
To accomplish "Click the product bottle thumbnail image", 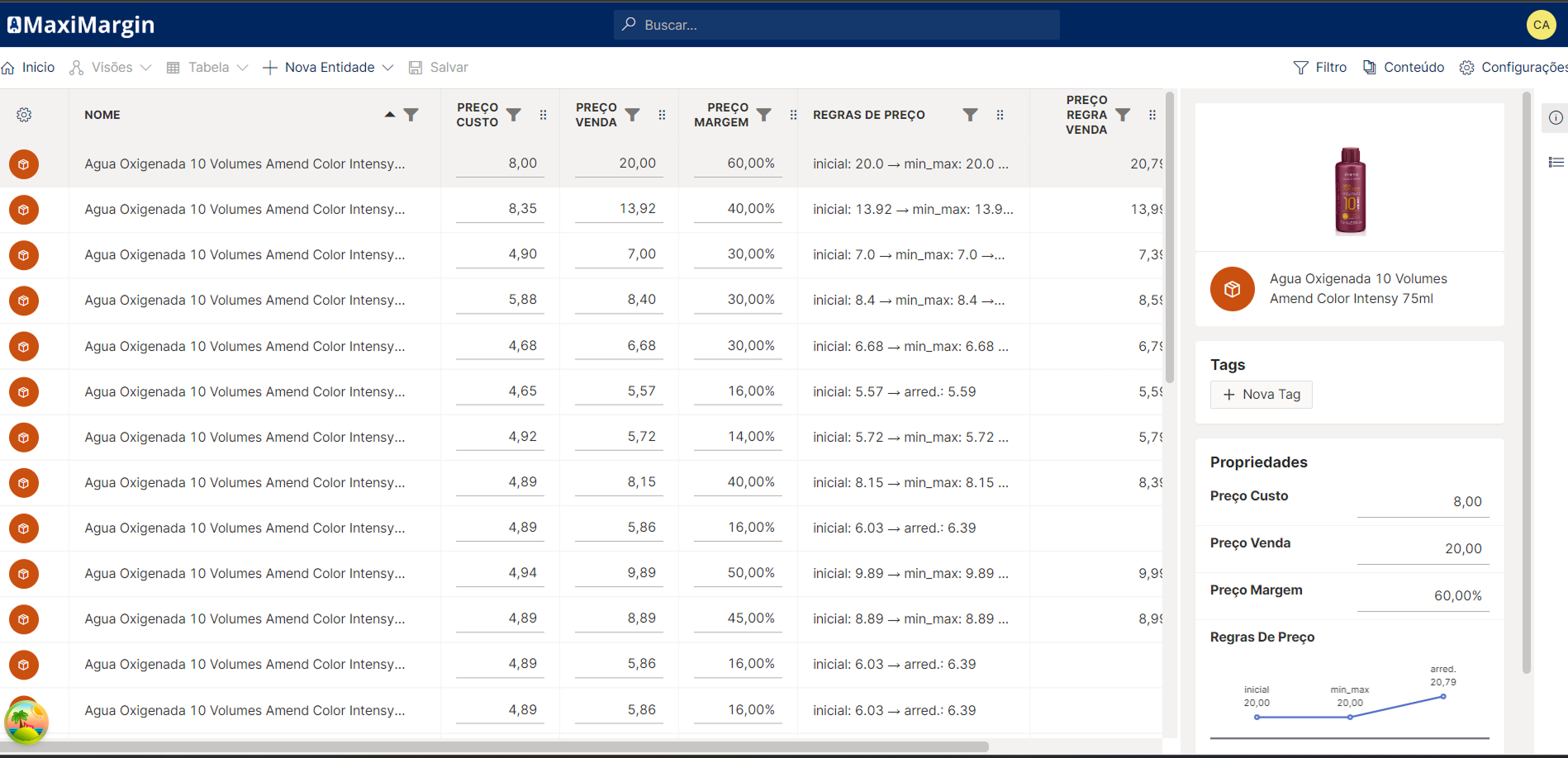I will tap(1350, 191).
